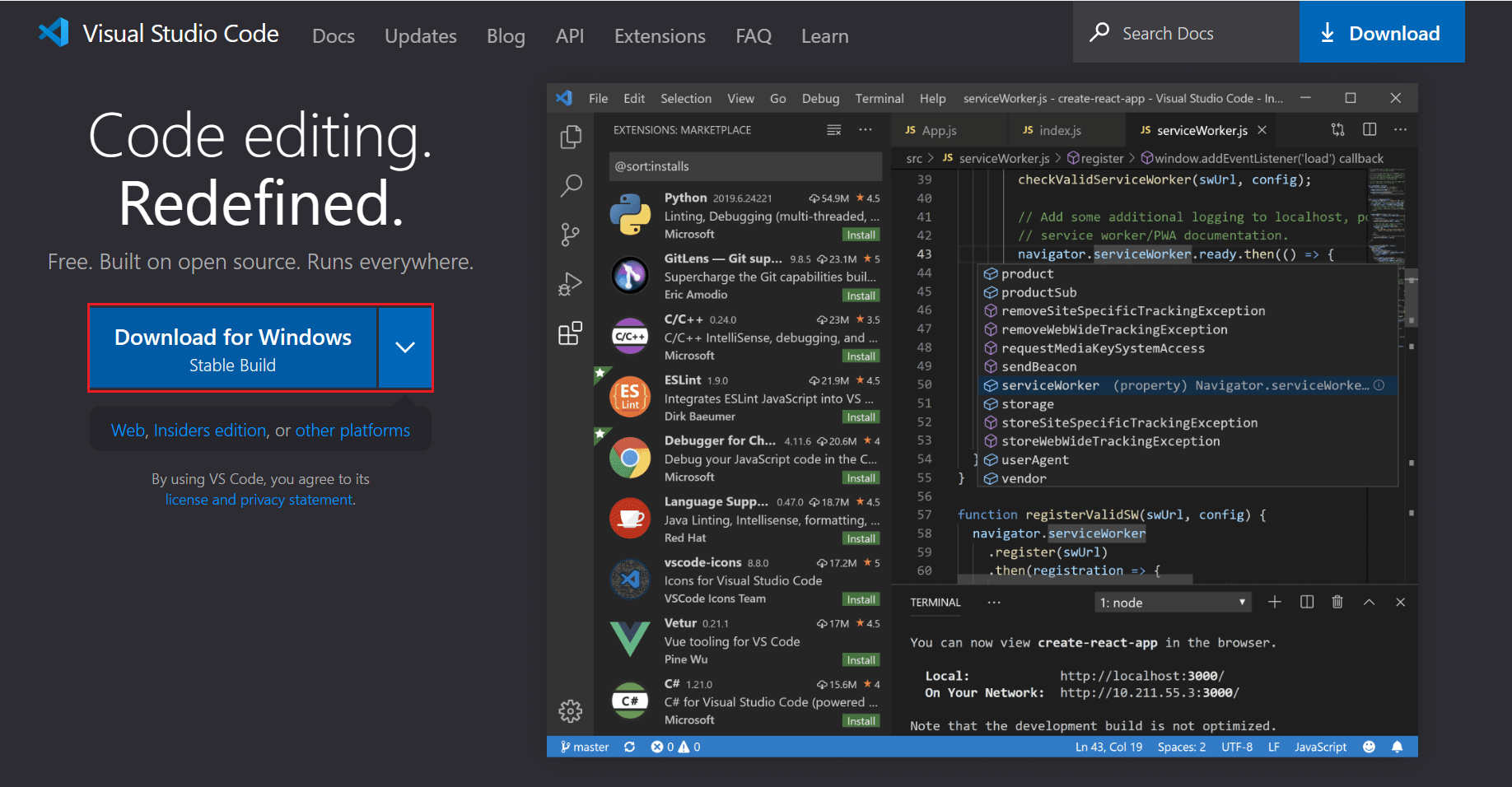This screenshot has width=1512, height=787.
Task: Click 'JavaScript' language mode in status bar
Action: 1320,747
